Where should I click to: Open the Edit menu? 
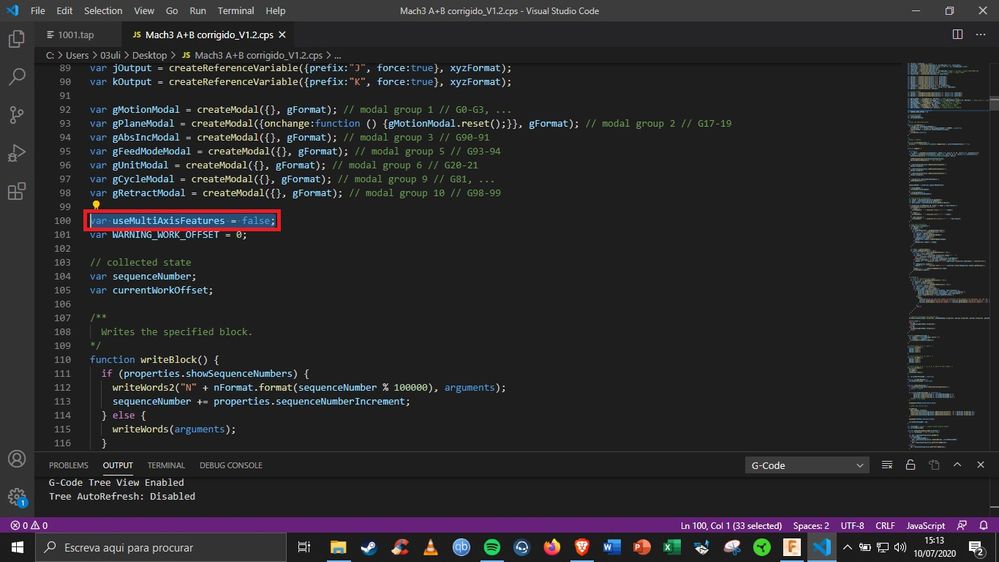tap(64, 11)
